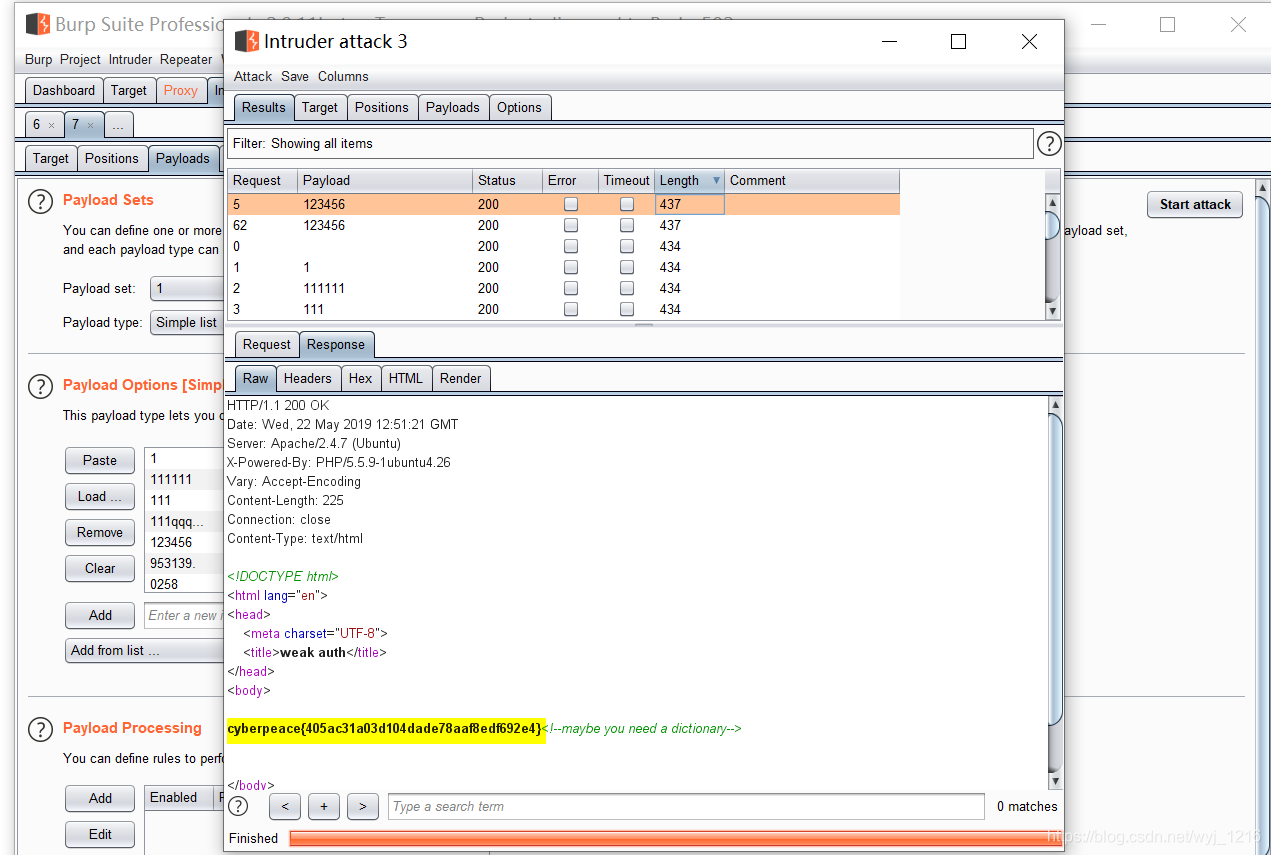Switch to Hex response view tab

click(x=361, y=378)
